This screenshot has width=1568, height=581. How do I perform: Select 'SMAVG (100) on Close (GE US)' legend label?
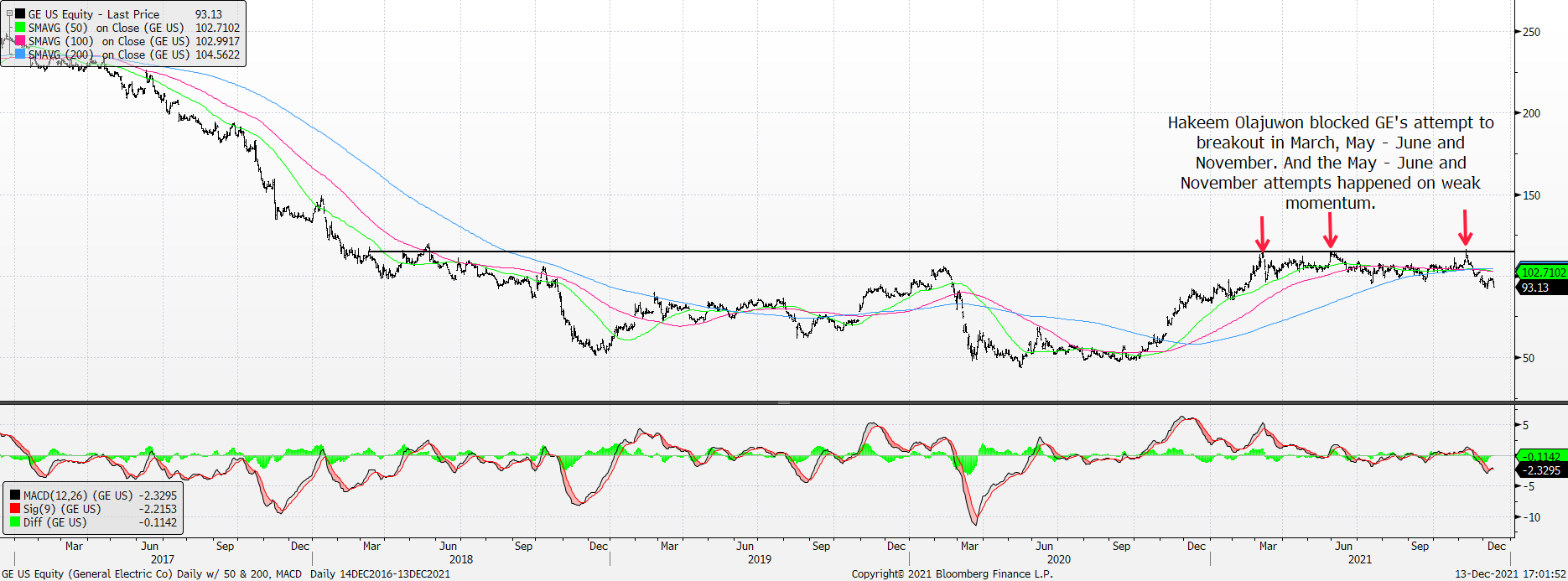[x=109, y=41]
